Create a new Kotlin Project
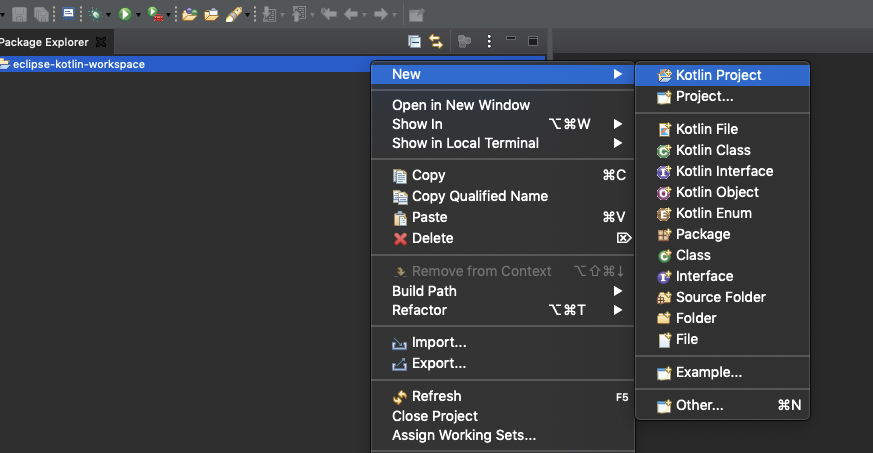 [722, 75]
